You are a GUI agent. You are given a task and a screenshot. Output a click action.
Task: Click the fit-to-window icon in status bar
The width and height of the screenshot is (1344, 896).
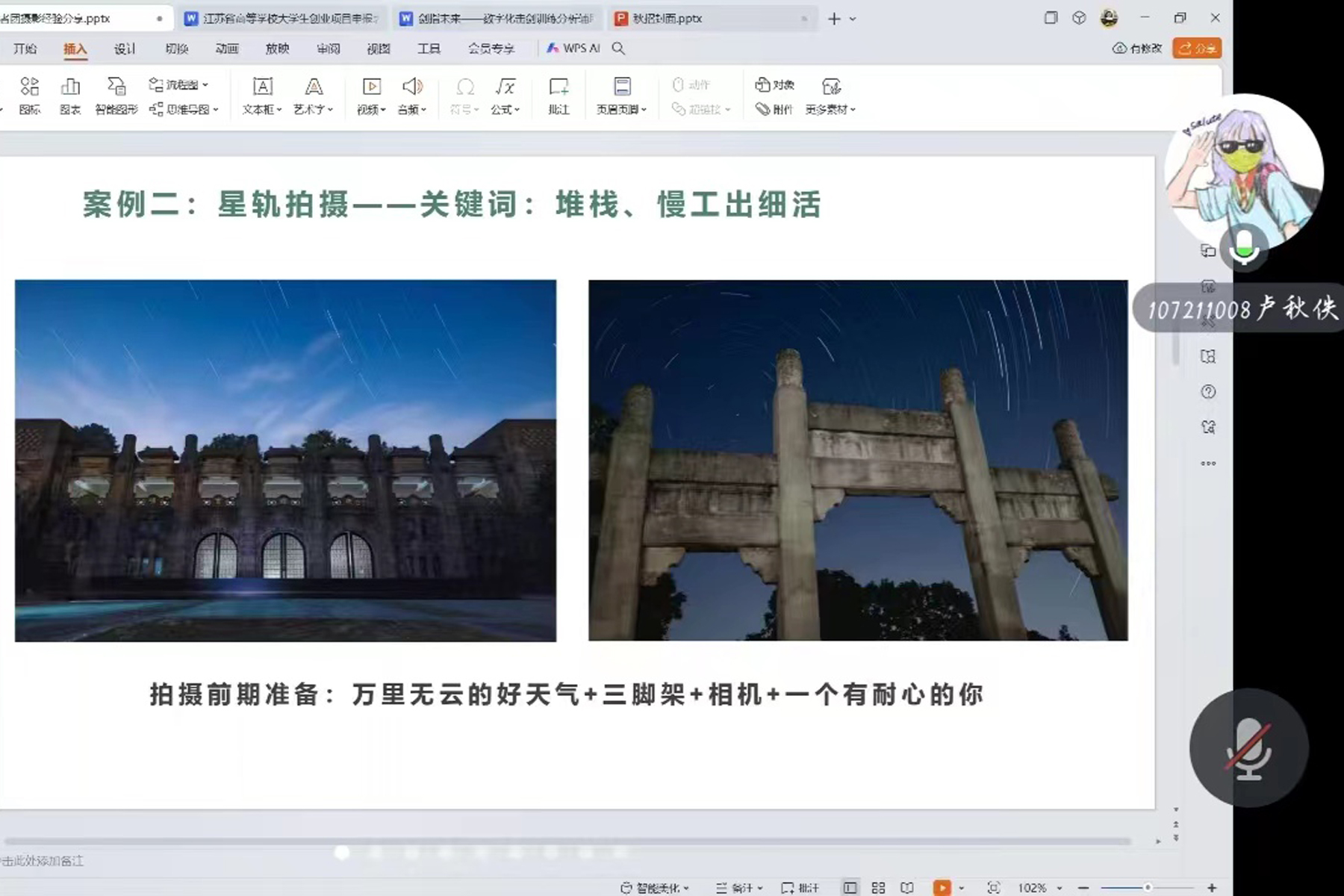[993, 887]
